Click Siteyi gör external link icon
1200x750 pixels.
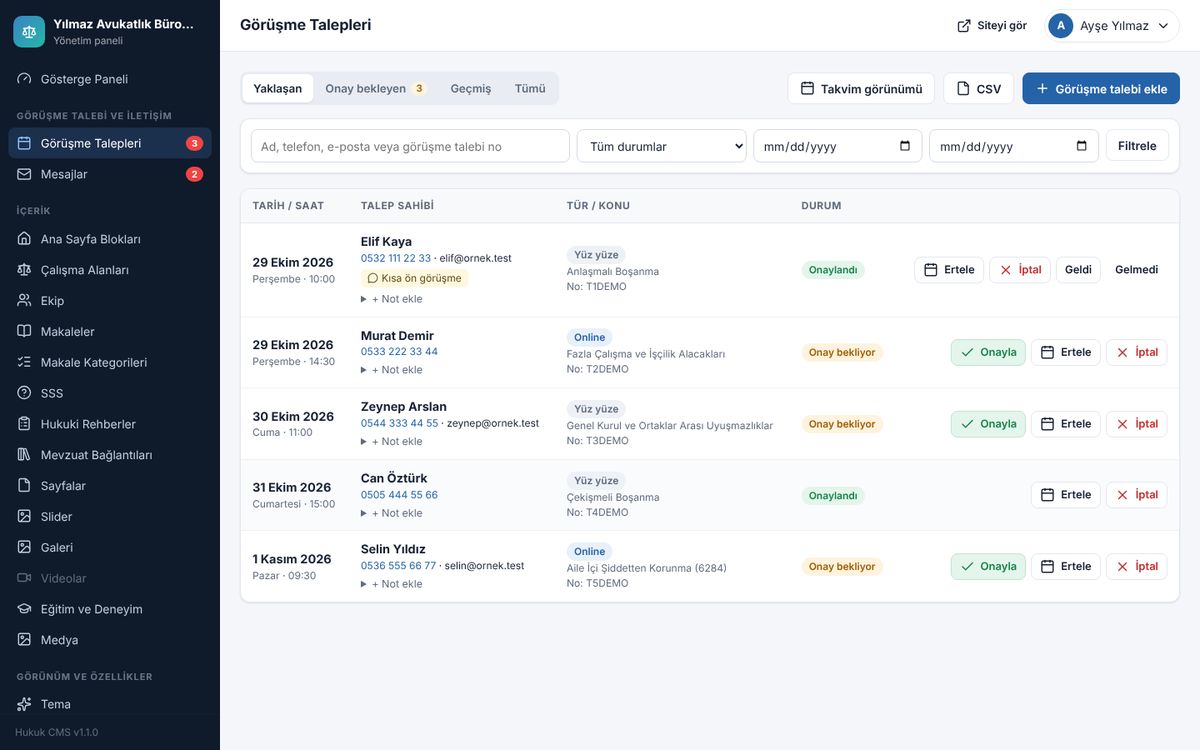[964, 26]
